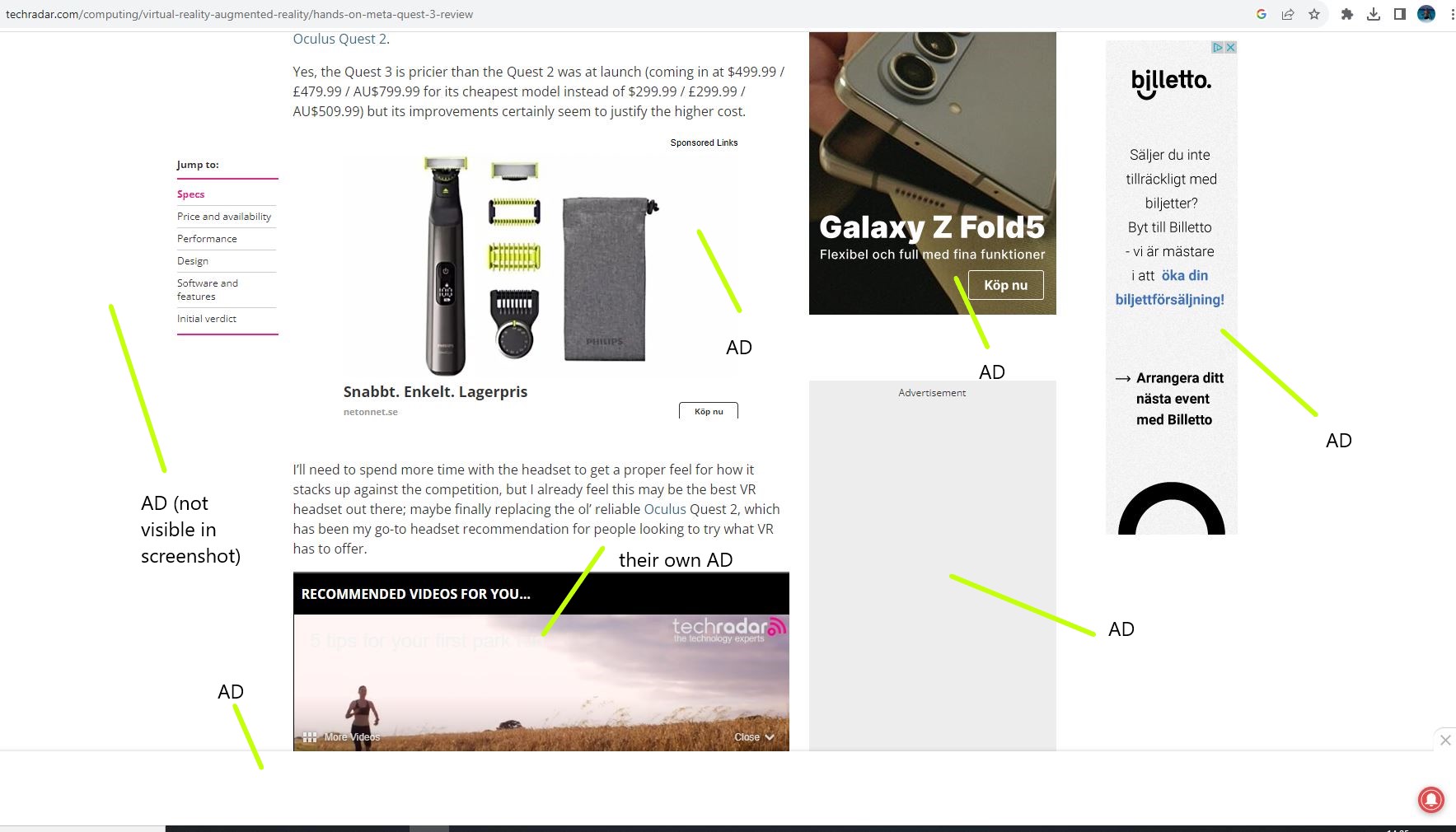This screenshot has height=832, width=1456.
Task: Open AdChoices info on Billetto ad
Action: (x=1217, y=48)
